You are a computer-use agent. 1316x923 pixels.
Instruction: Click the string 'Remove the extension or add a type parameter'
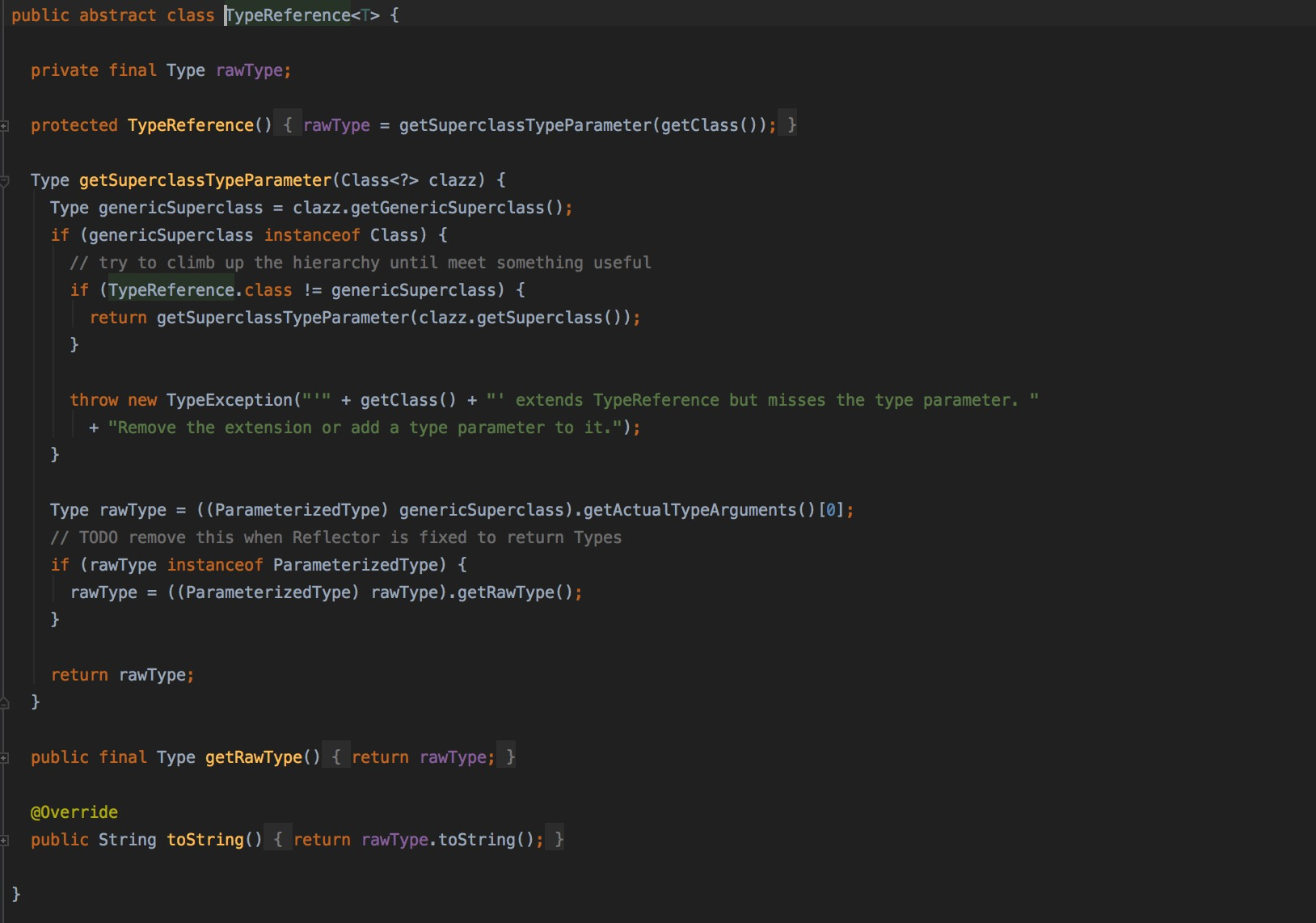365,428
